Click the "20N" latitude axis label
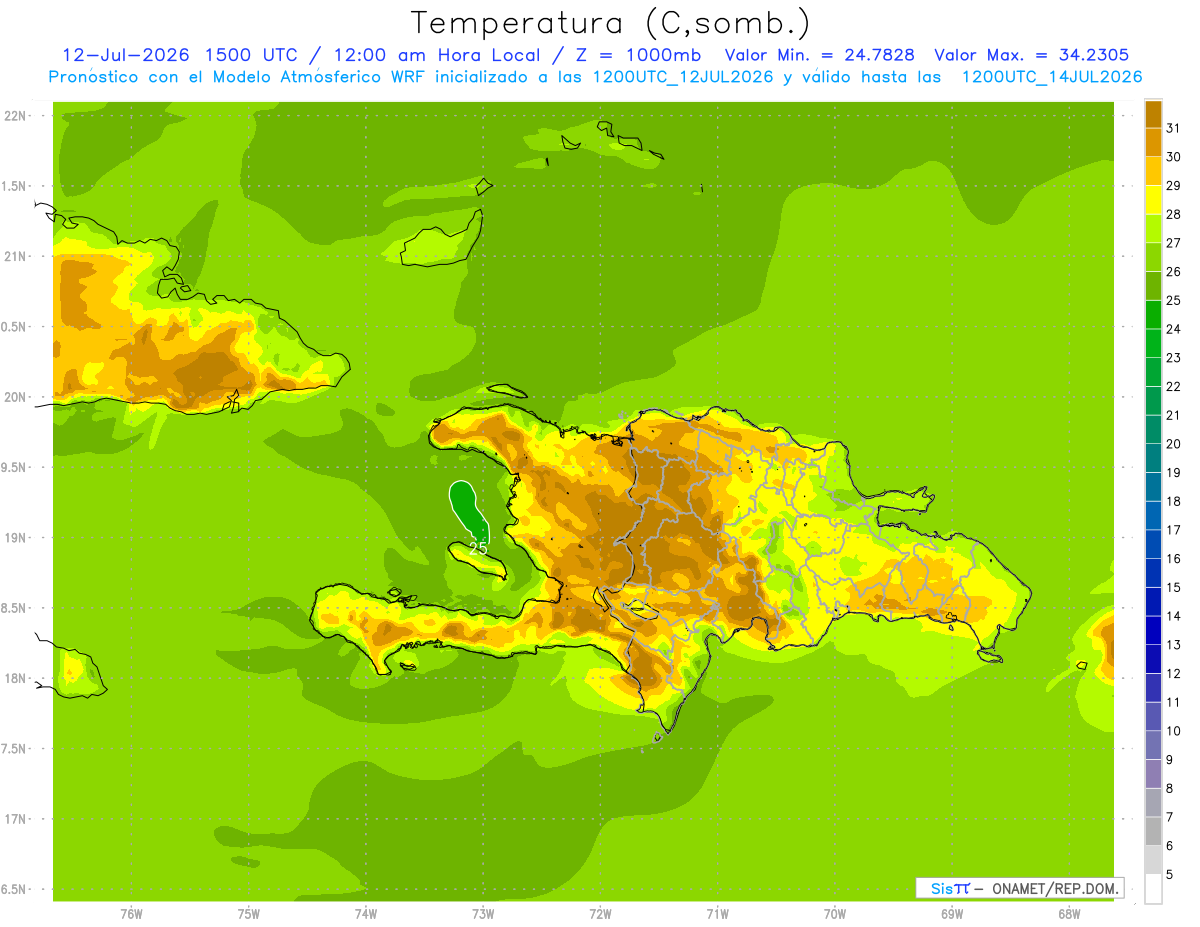Screen dimensions: 1200x927 point(17,397)
